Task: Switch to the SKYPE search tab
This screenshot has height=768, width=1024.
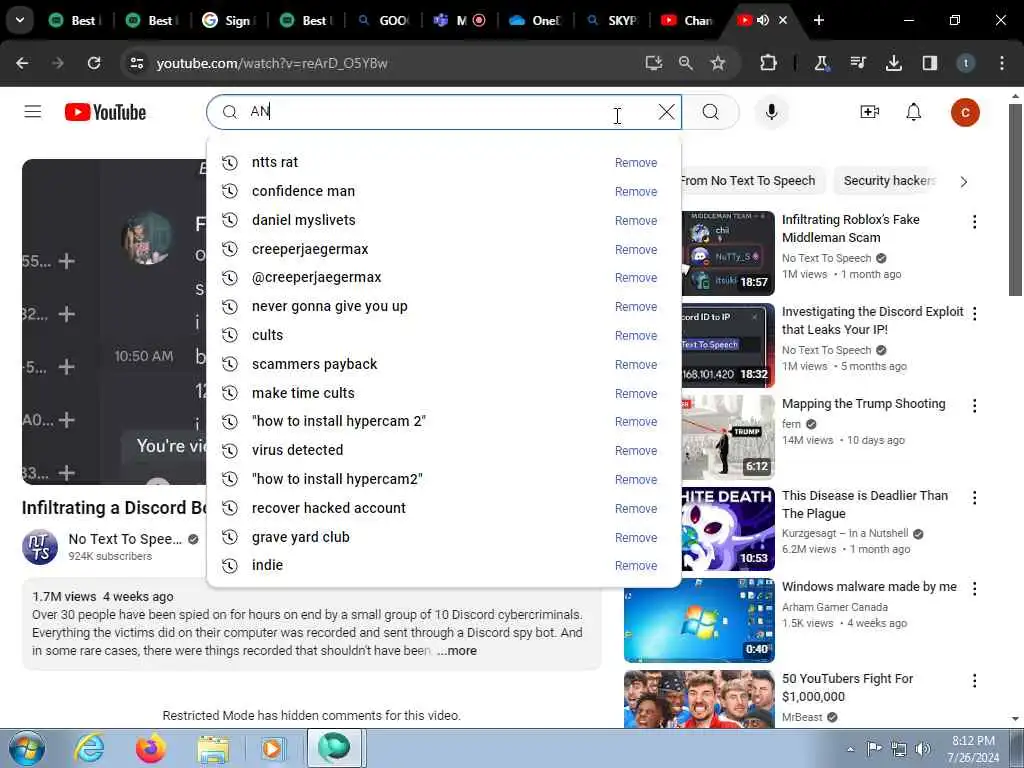Action: (612, 21)
